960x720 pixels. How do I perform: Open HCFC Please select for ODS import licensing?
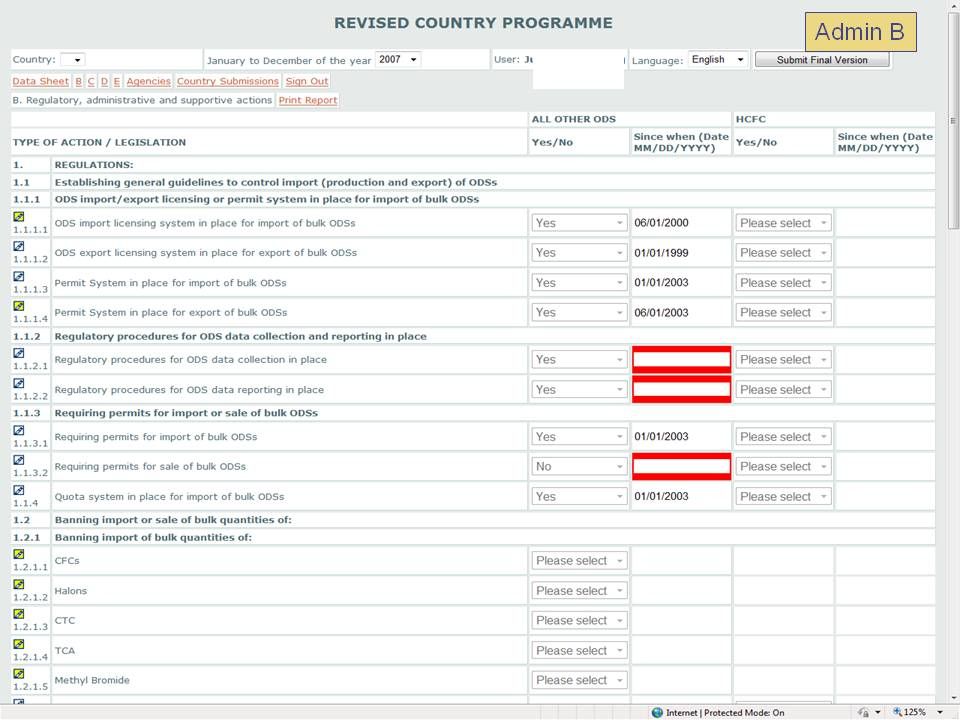[783, 223]
